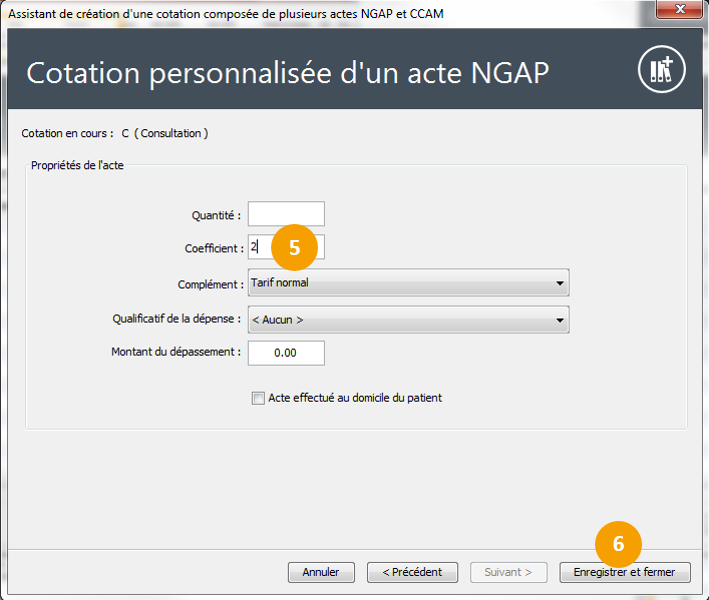Screen dimensions: 709x600
Task: Enable "Acte effectué au domicile du patient" checkbox
Action: (x=258, y=398)
